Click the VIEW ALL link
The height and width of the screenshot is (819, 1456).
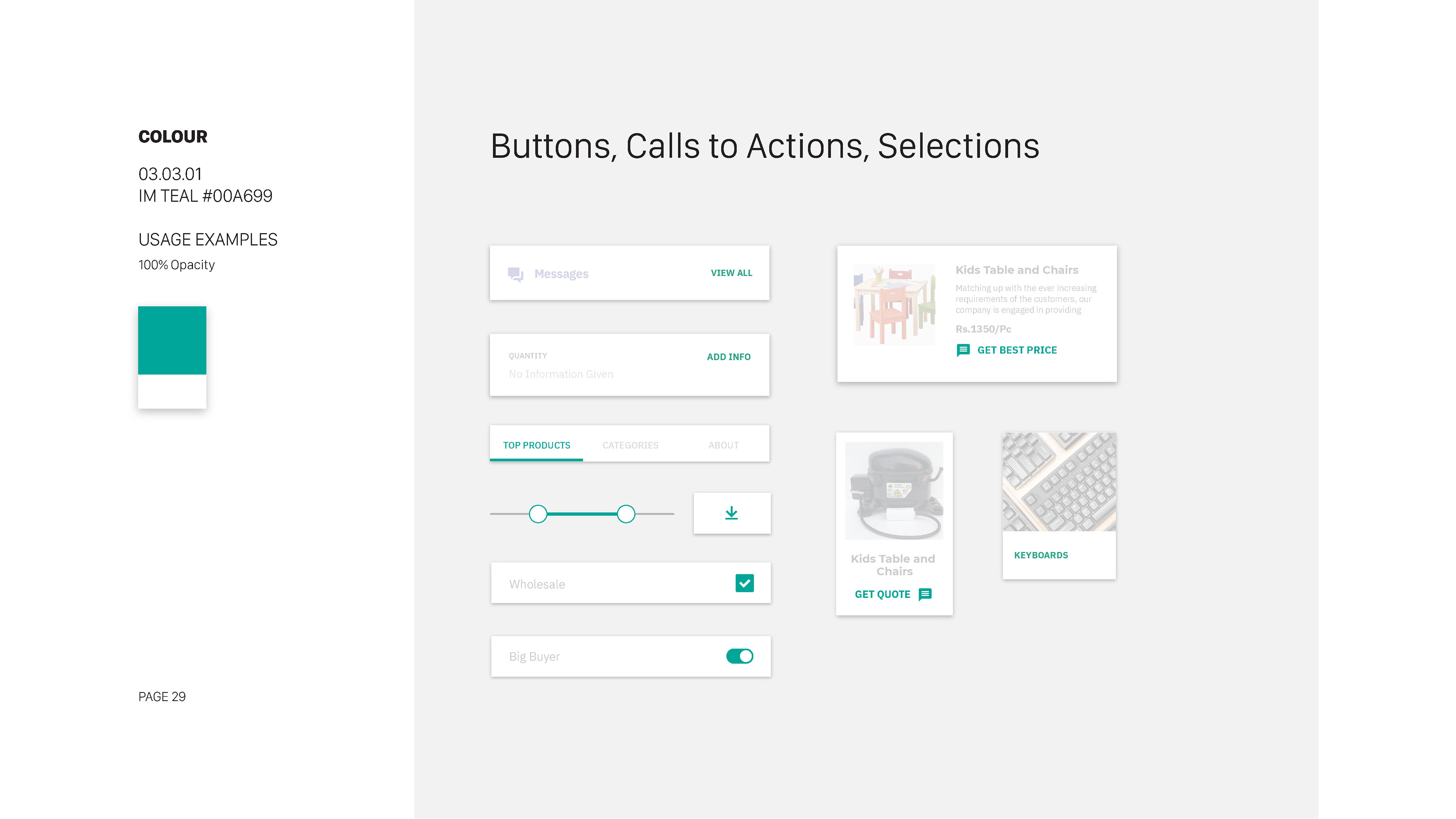tap(731, 273)
